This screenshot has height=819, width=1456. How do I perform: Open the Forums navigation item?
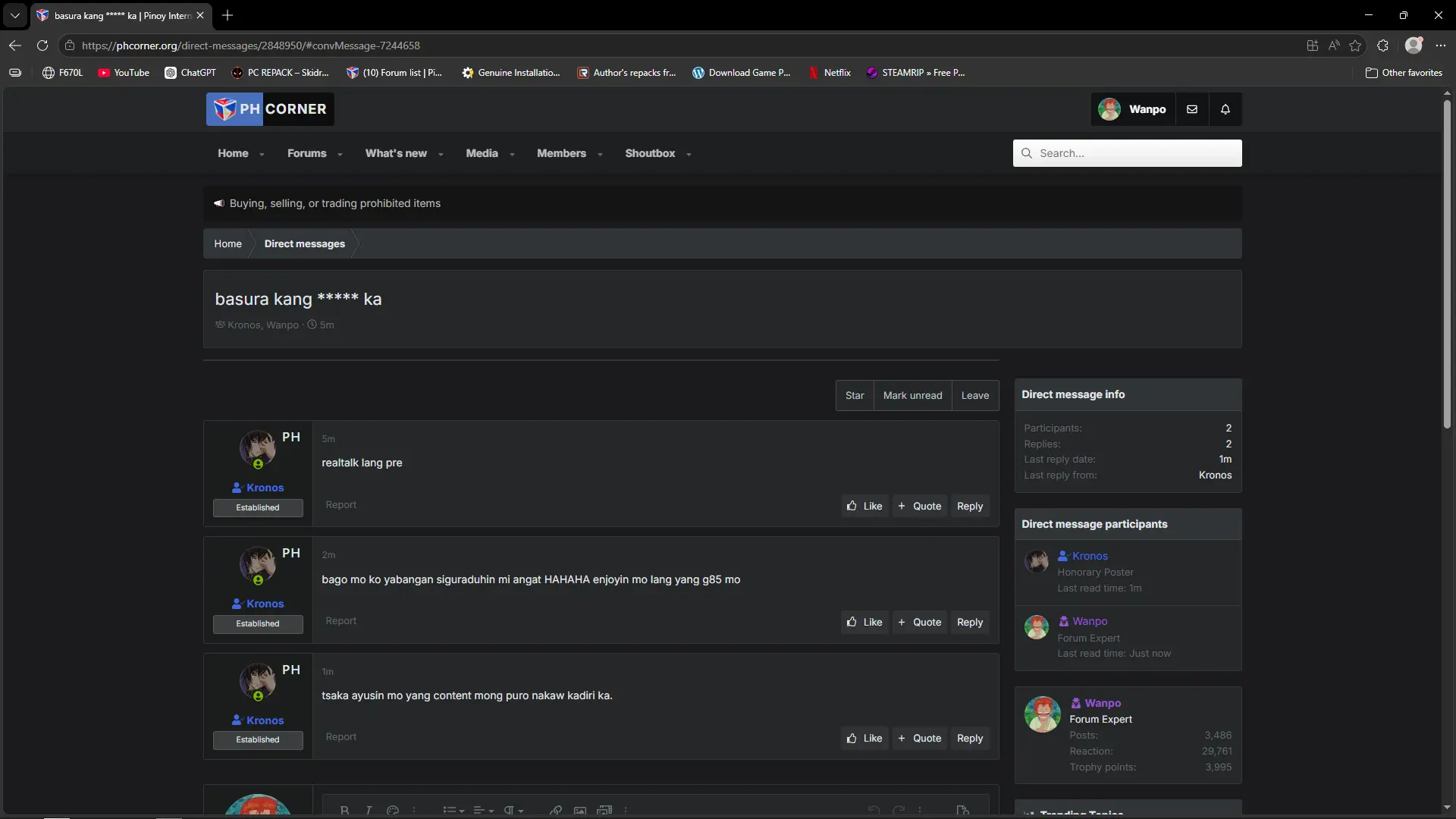[306, 153]
